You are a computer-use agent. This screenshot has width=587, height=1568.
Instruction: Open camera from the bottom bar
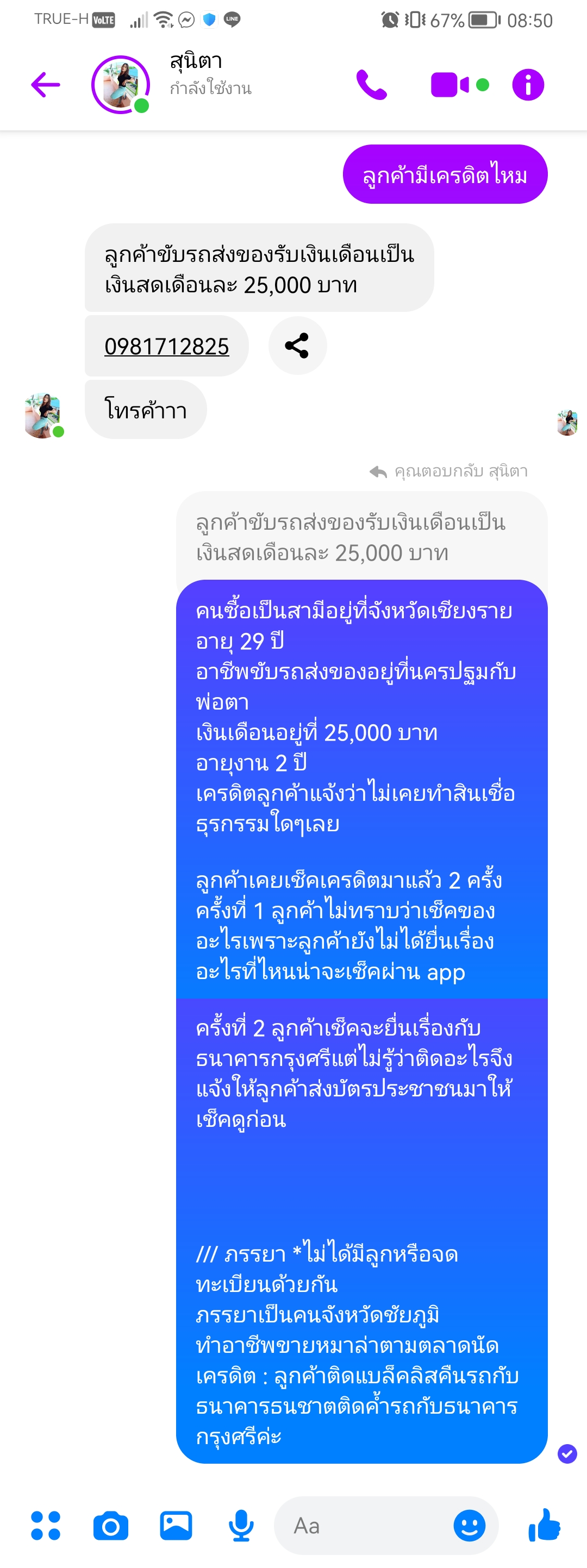click(111, 1526)
